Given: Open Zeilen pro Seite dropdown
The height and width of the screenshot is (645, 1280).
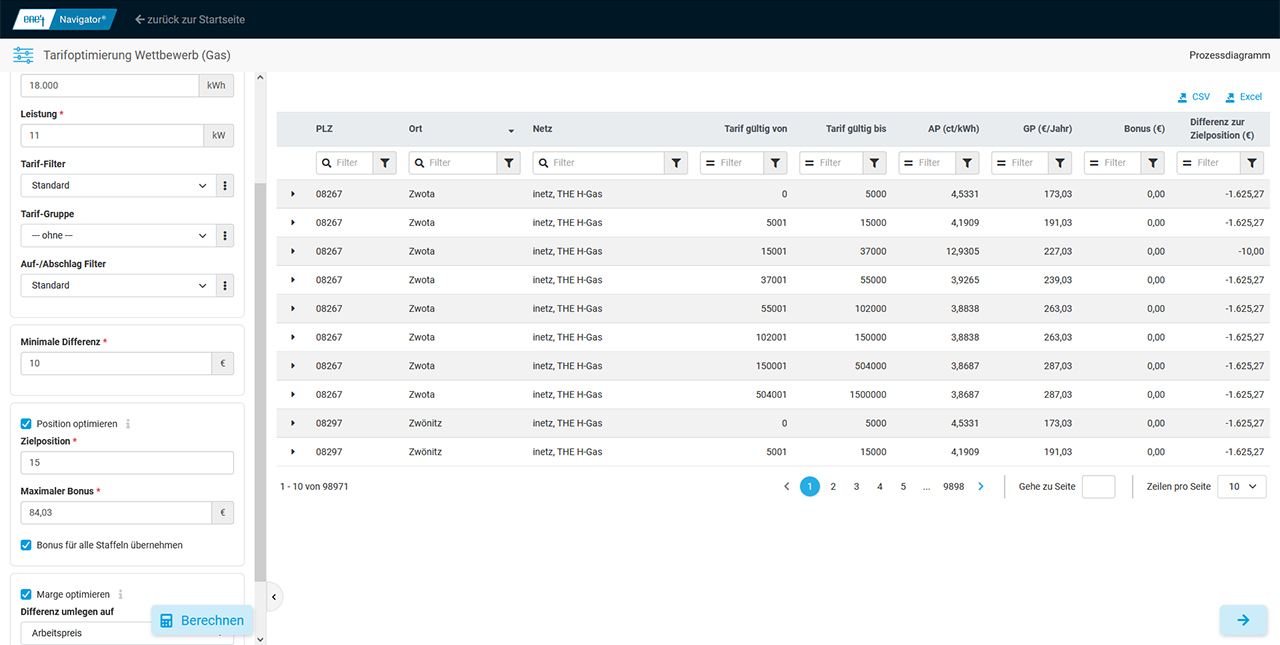Looking at the screenshot, I should click(1241, 487).
